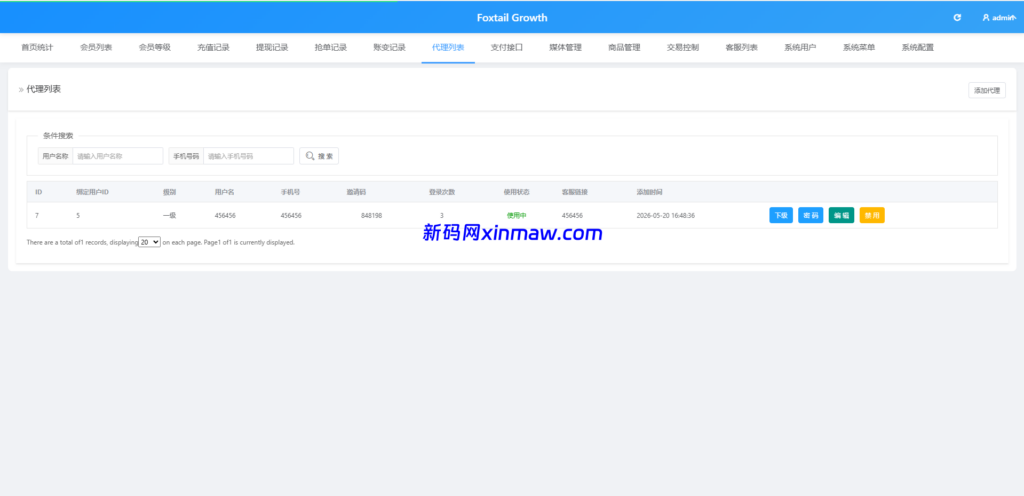Open the 首页统计 tab
The height and width of the screenshot is (496, 1024).
(37, 48)
